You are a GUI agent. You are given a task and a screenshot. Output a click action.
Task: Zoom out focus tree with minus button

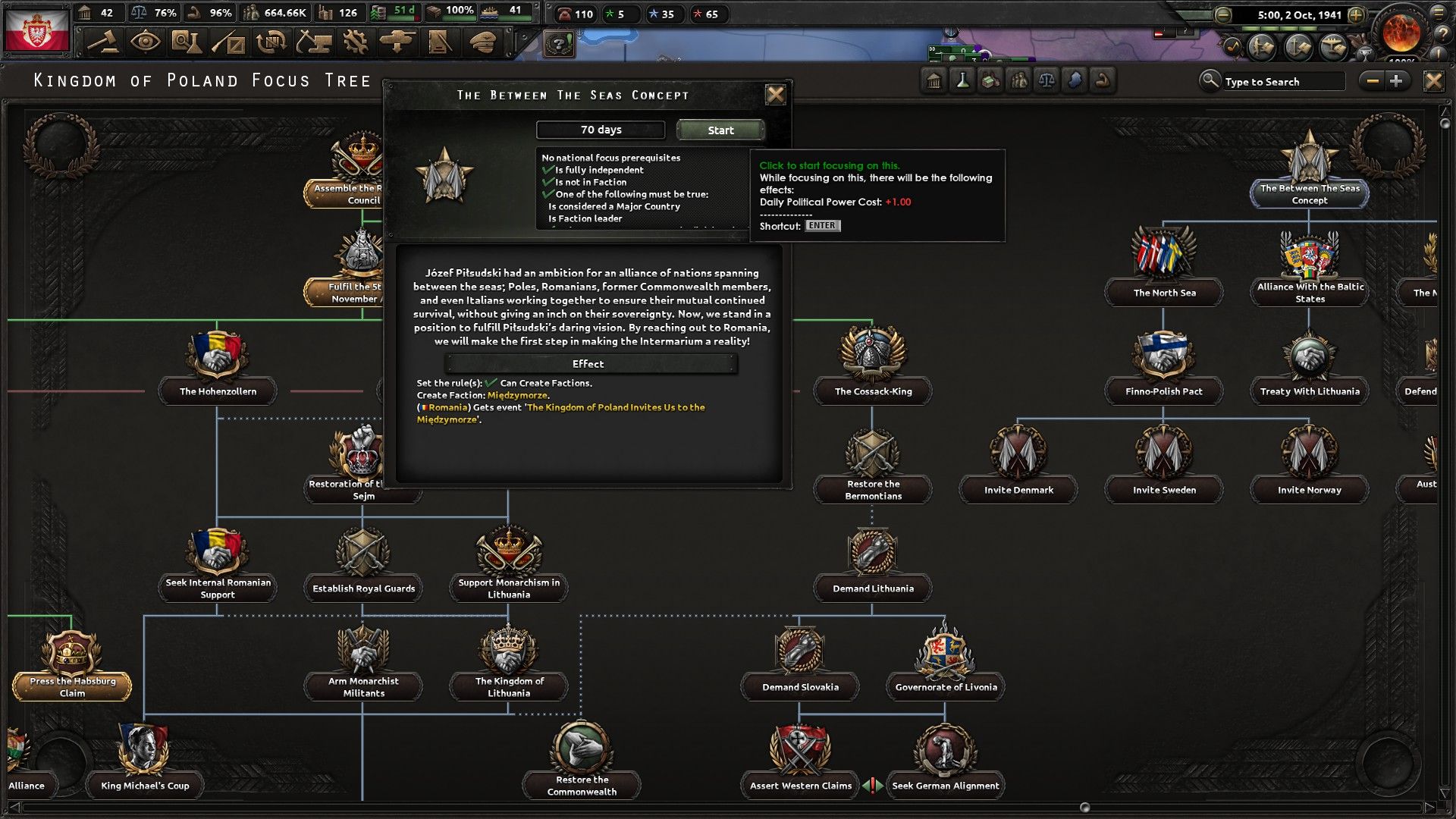click(x=1373, y=81)
